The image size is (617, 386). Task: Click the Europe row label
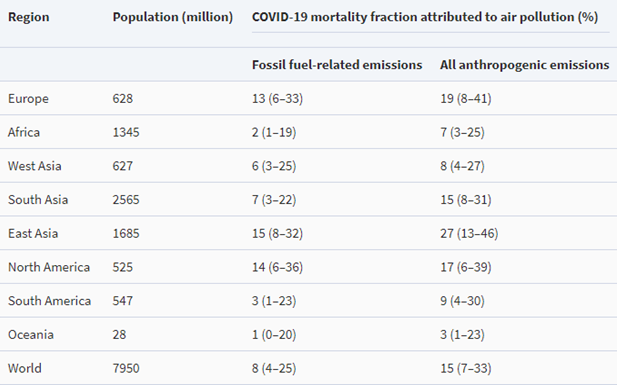coord(28,99)
